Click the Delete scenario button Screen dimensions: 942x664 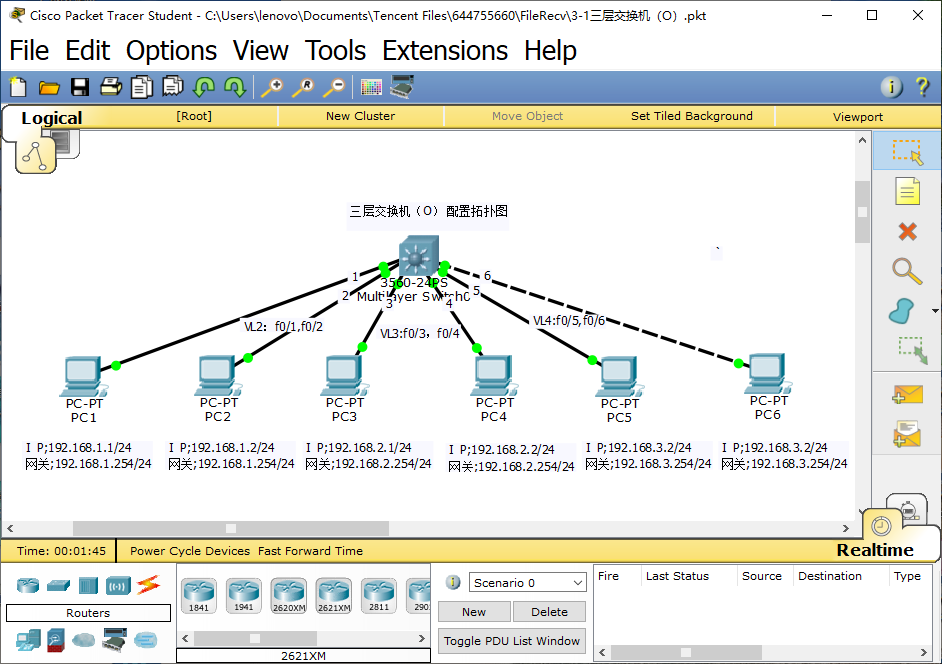coord(549,612)
